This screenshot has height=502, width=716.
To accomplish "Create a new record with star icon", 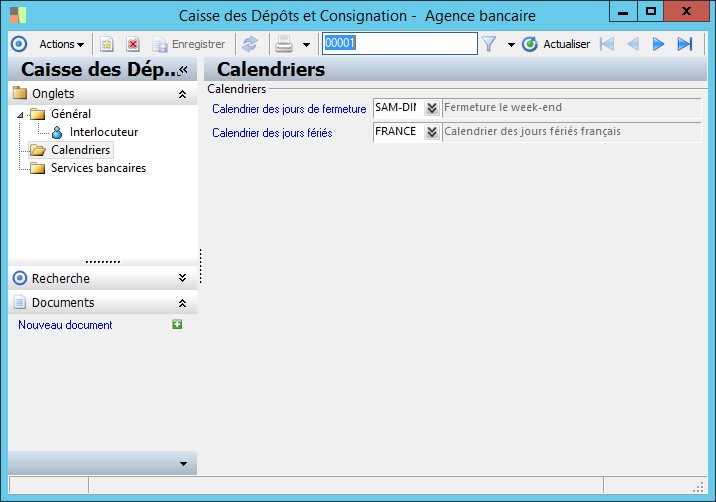I will point(107,44).
